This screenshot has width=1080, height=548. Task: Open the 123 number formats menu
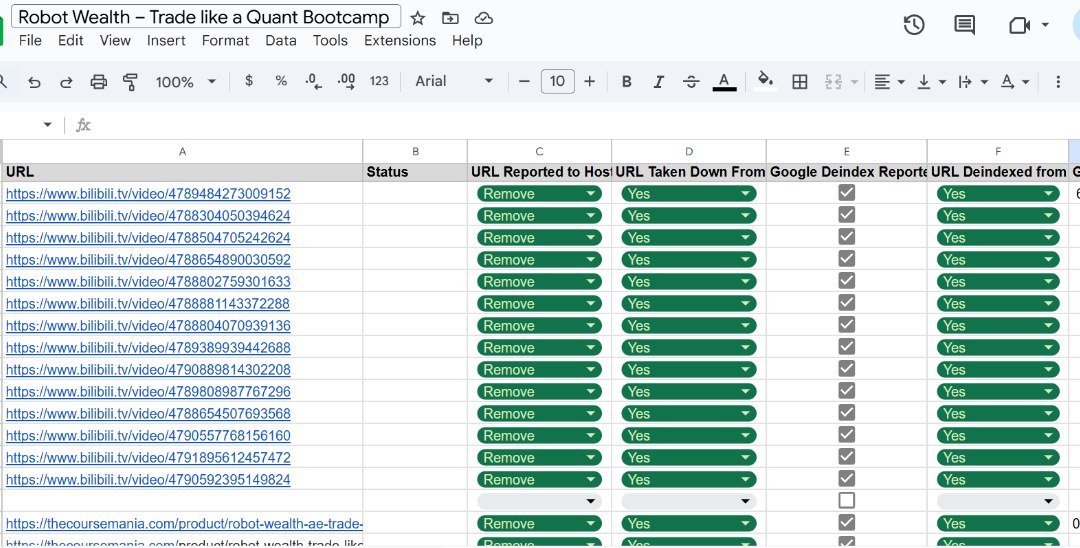click(x=380, y=81)
